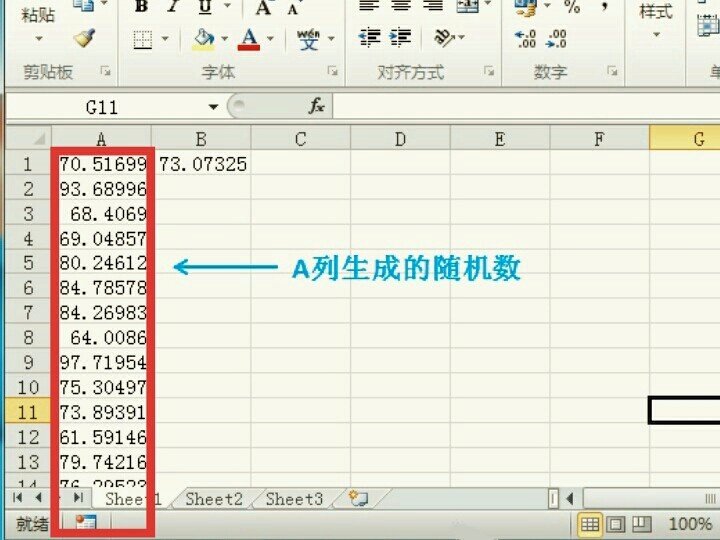720x540 pixels.
Task: Expand the Name Box dropdown arrow
Action: coord(213,107)
